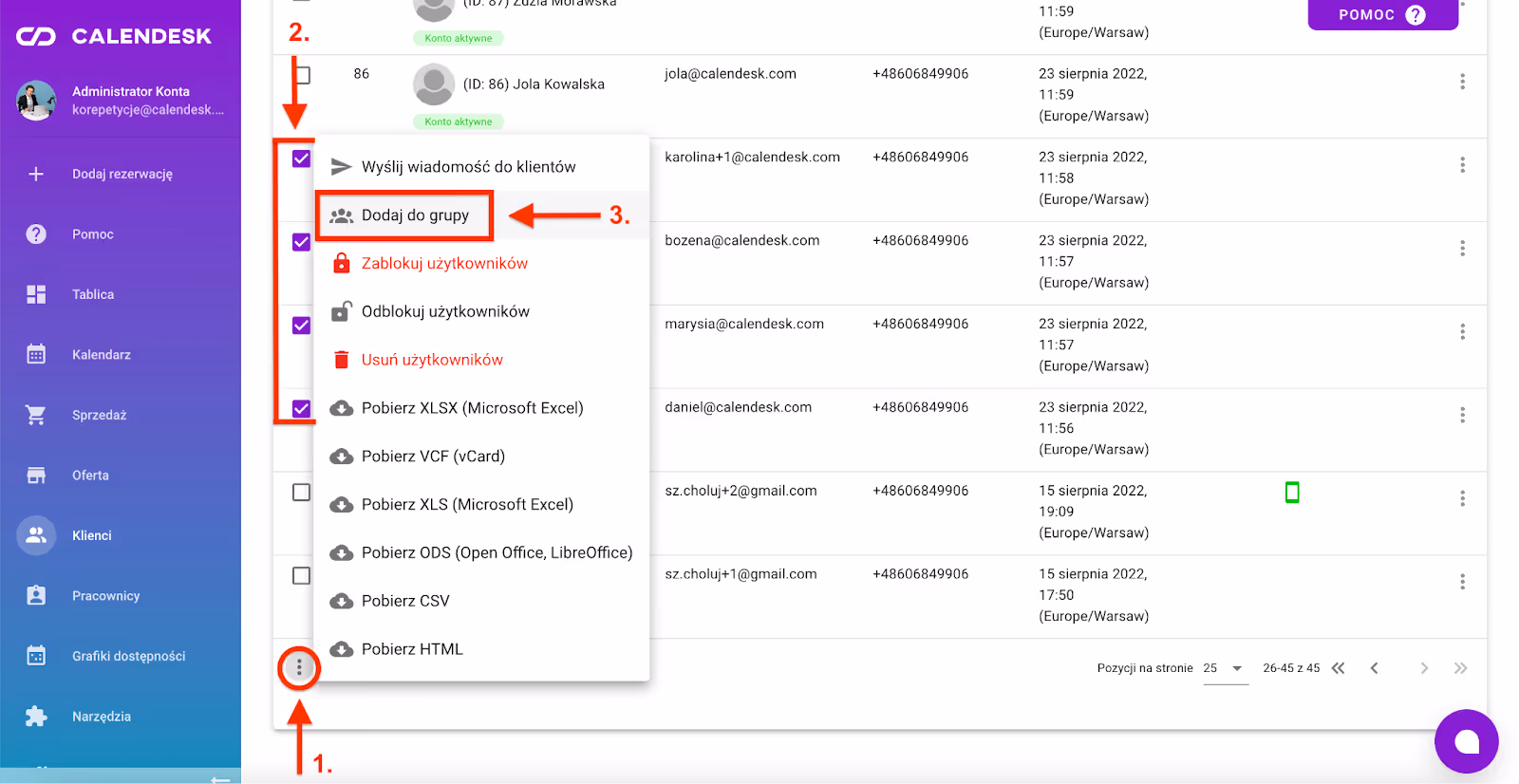Open Grafiki dostępności in the sidebar

click(x=128, y=656)
